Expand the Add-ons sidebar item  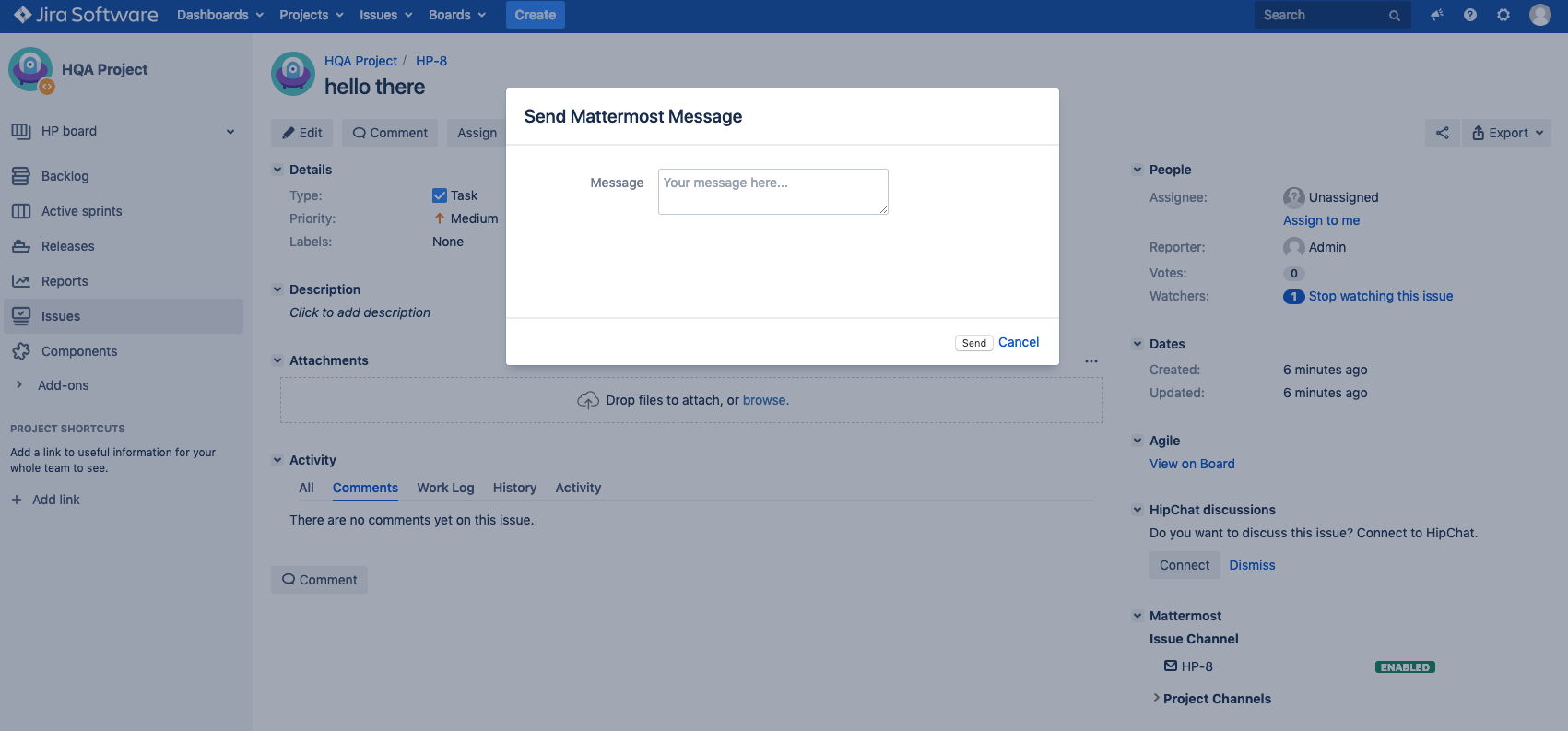19,385
